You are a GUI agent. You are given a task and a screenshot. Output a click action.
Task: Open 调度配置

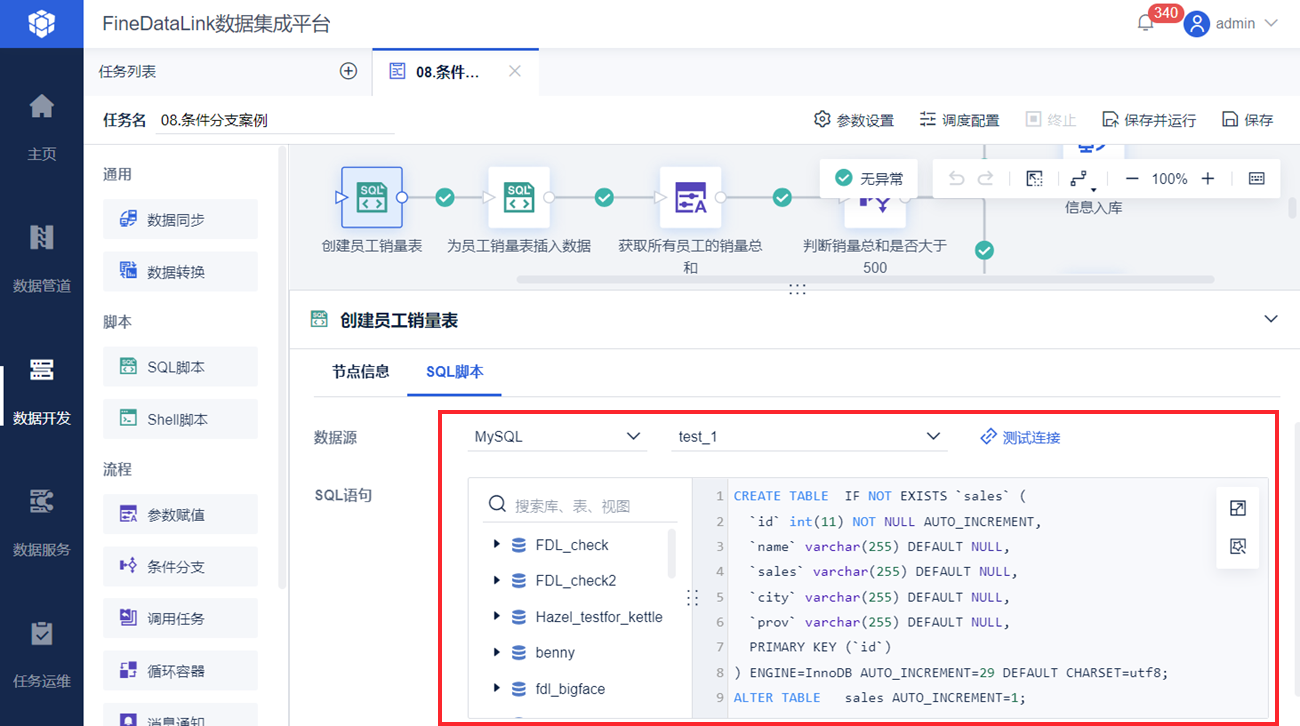pyautogui.click(x=960, y=120)
